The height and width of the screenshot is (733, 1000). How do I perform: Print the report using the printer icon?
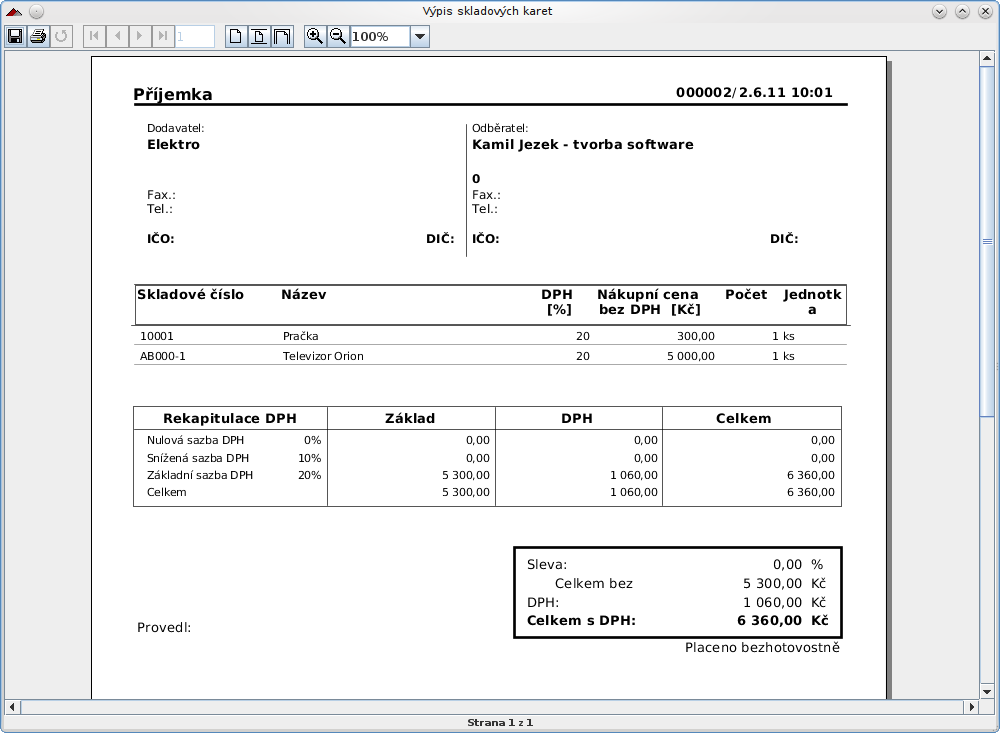coord(38,37)
